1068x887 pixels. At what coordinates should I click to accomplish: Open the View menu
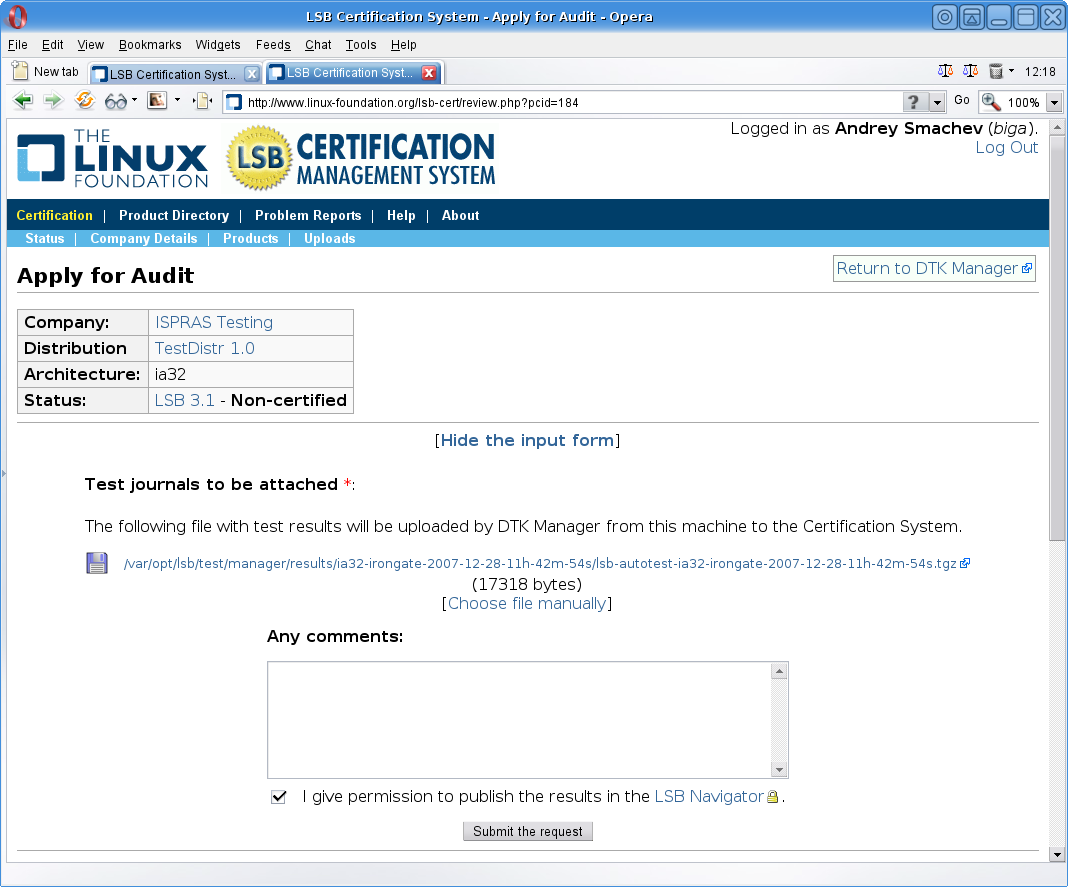click(91, 45)
